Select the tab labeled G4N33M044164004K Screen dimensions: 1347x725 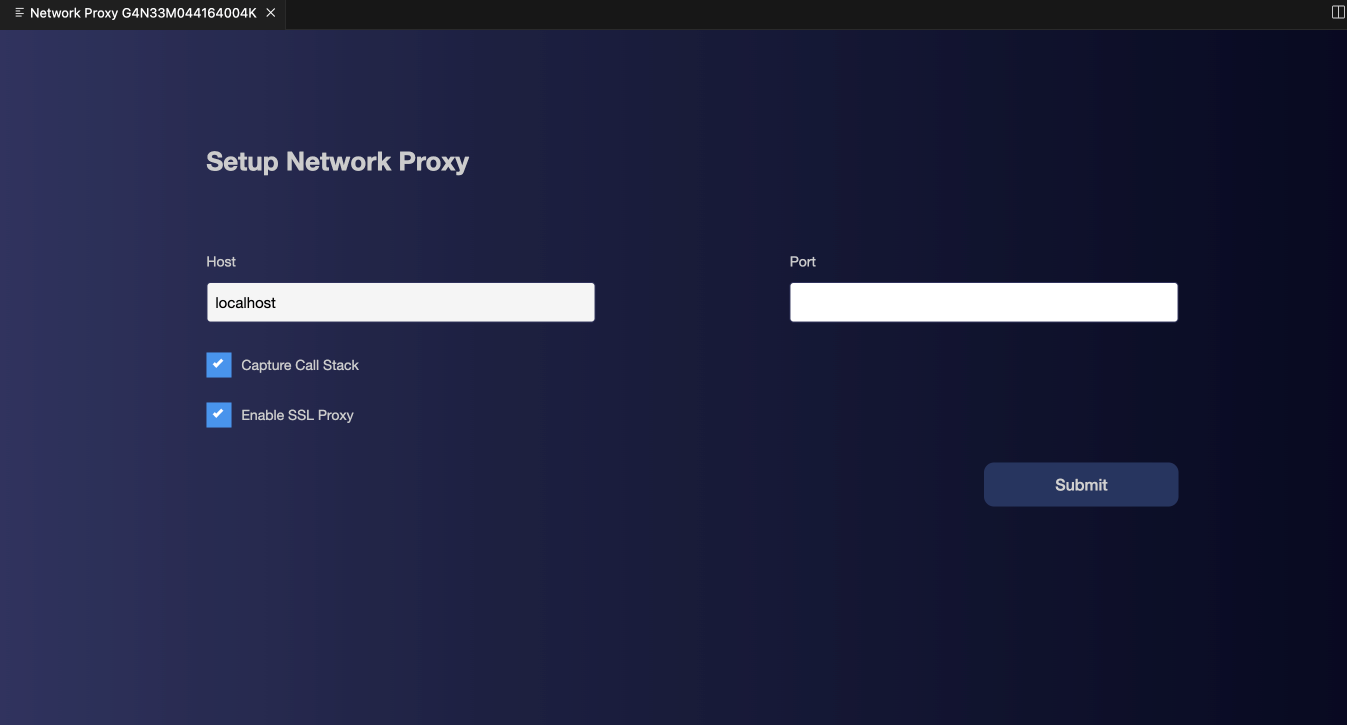click(140, 13)
